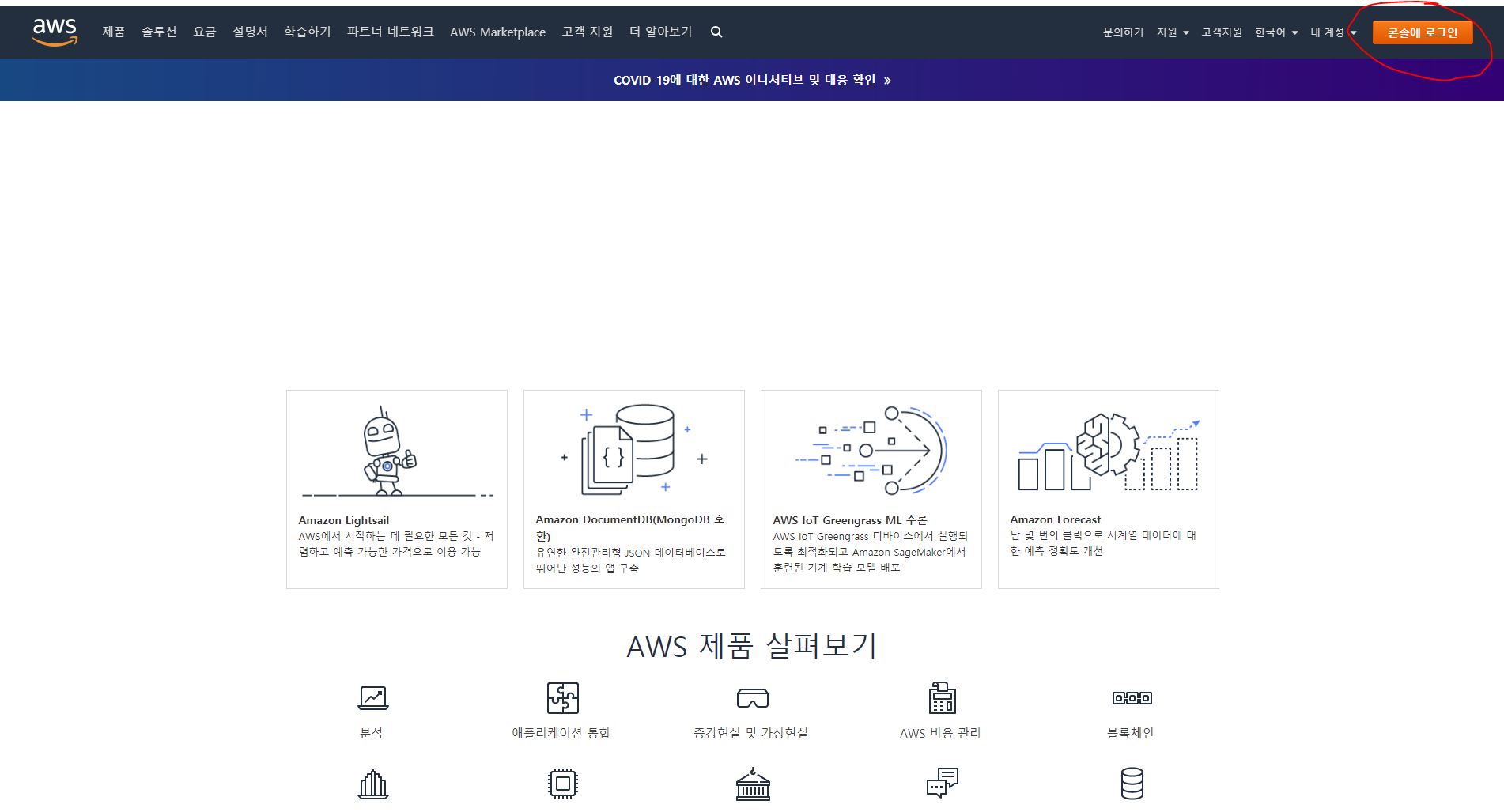
Task: Open the 고객 지원 menu
Action: [588, 32]
